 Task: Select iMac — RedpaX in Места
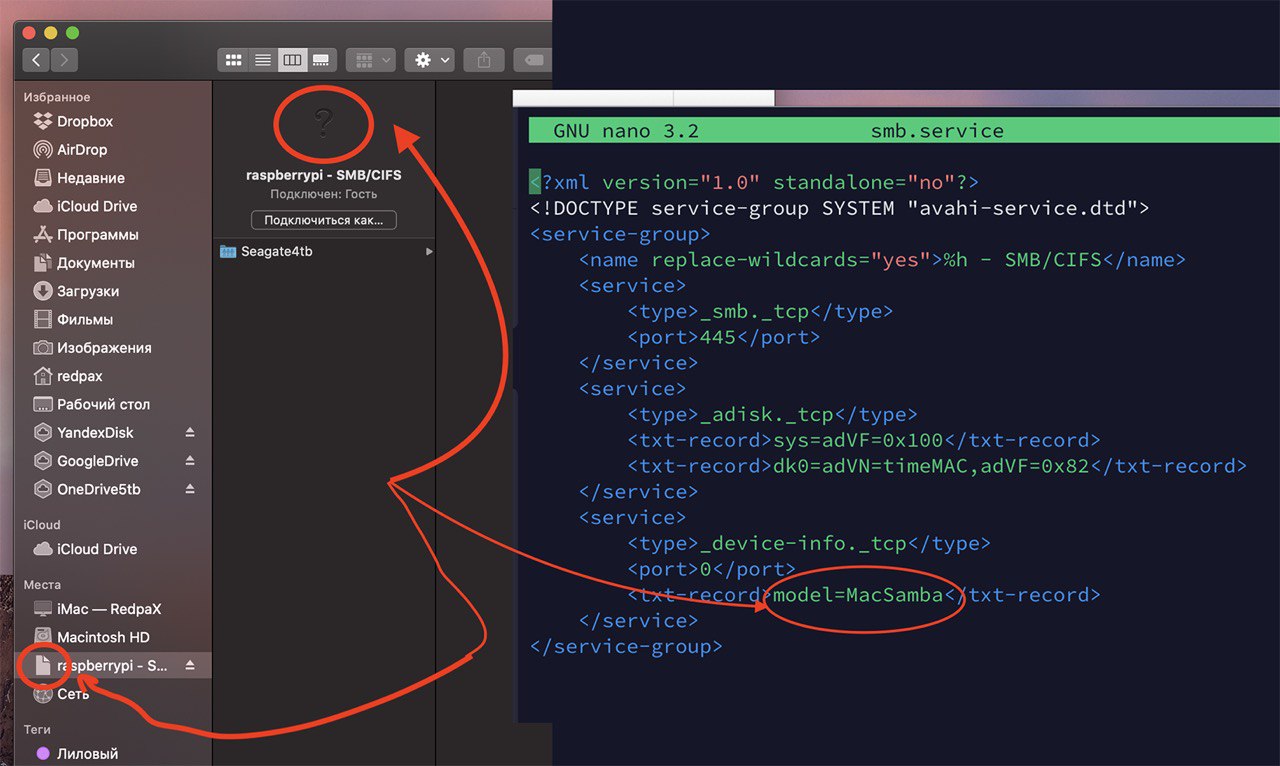click(108, 609)
